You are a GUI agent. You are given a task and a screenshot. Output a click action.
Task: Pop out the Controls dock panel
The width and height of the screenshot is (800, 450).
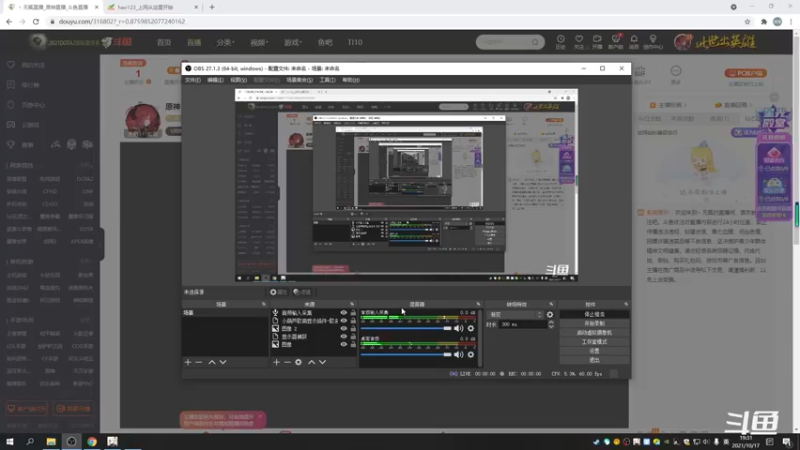(x=626, y=304)
